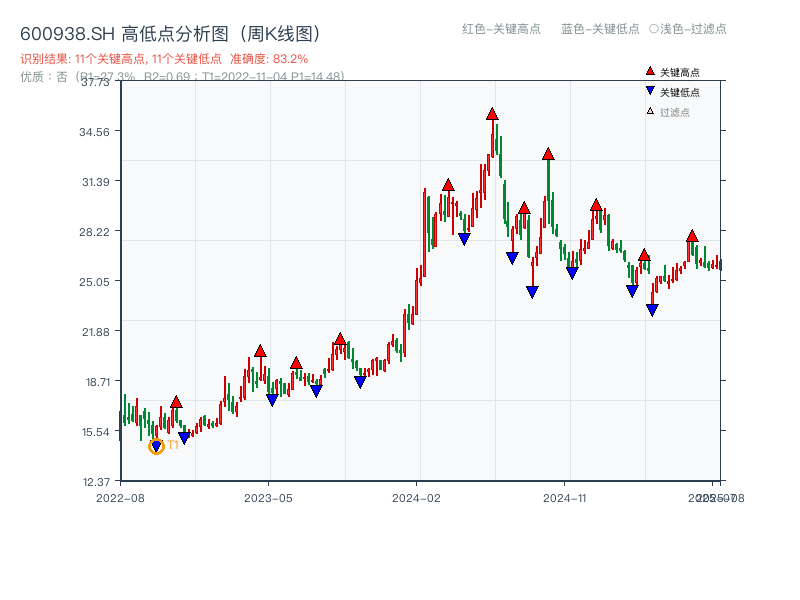Click the 关键低点 label in the chart legend
Screen dimensions: 800x600
(680, 92)
